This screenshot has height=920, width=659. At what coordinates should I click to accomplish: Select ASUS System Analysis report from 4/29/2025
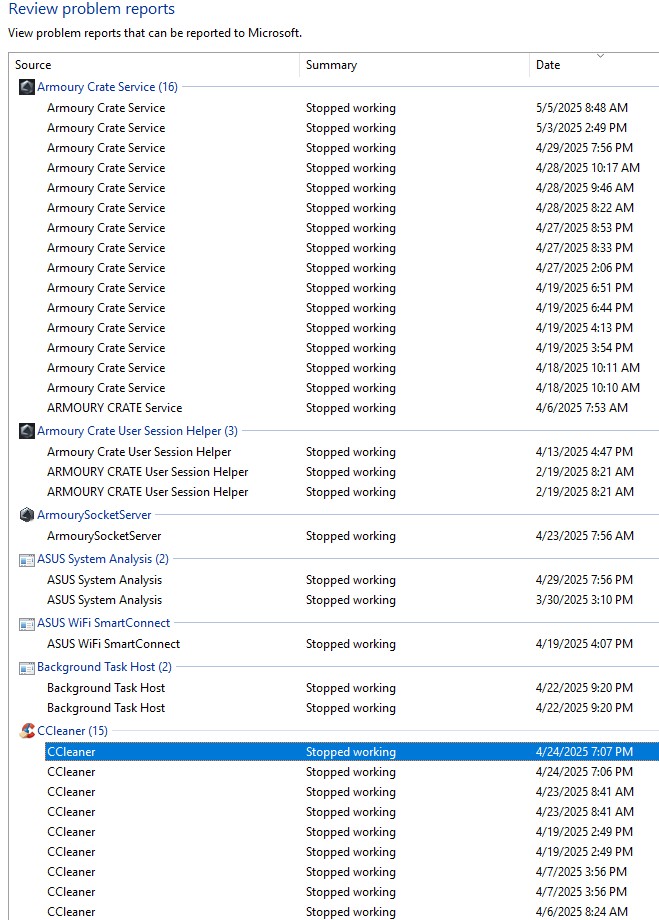pos(352,580)
